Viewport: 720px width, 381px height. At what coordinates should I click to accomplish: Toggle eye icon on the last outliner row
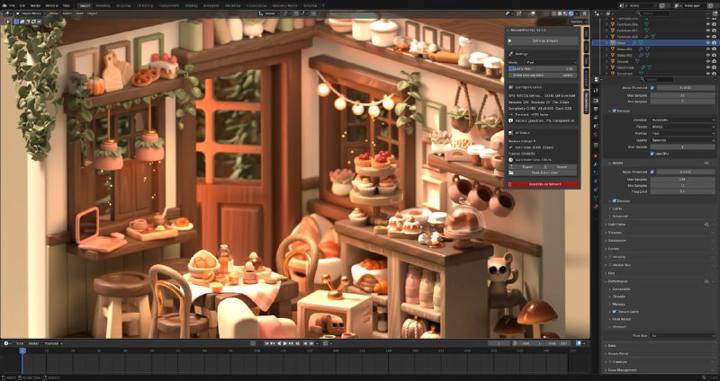(x=708, y=73)
